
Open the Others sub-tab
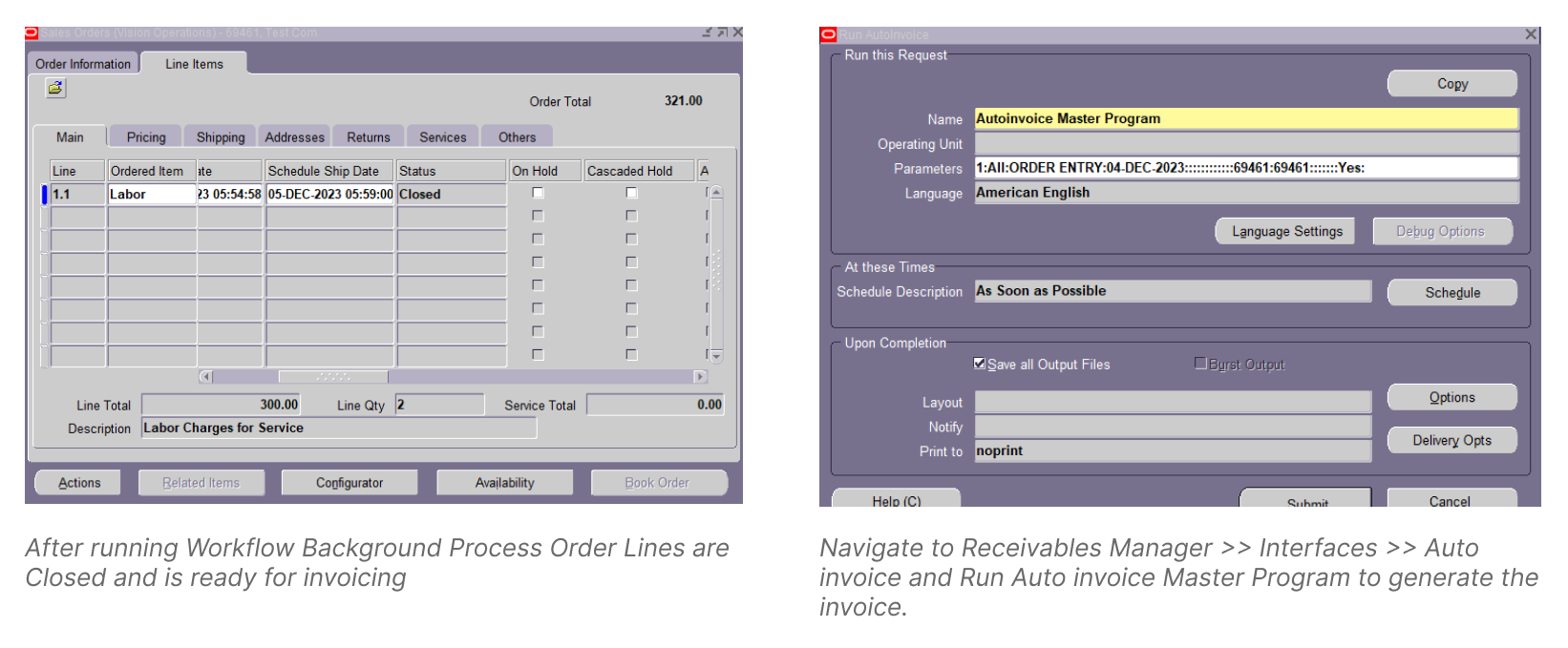coord(518,136)
